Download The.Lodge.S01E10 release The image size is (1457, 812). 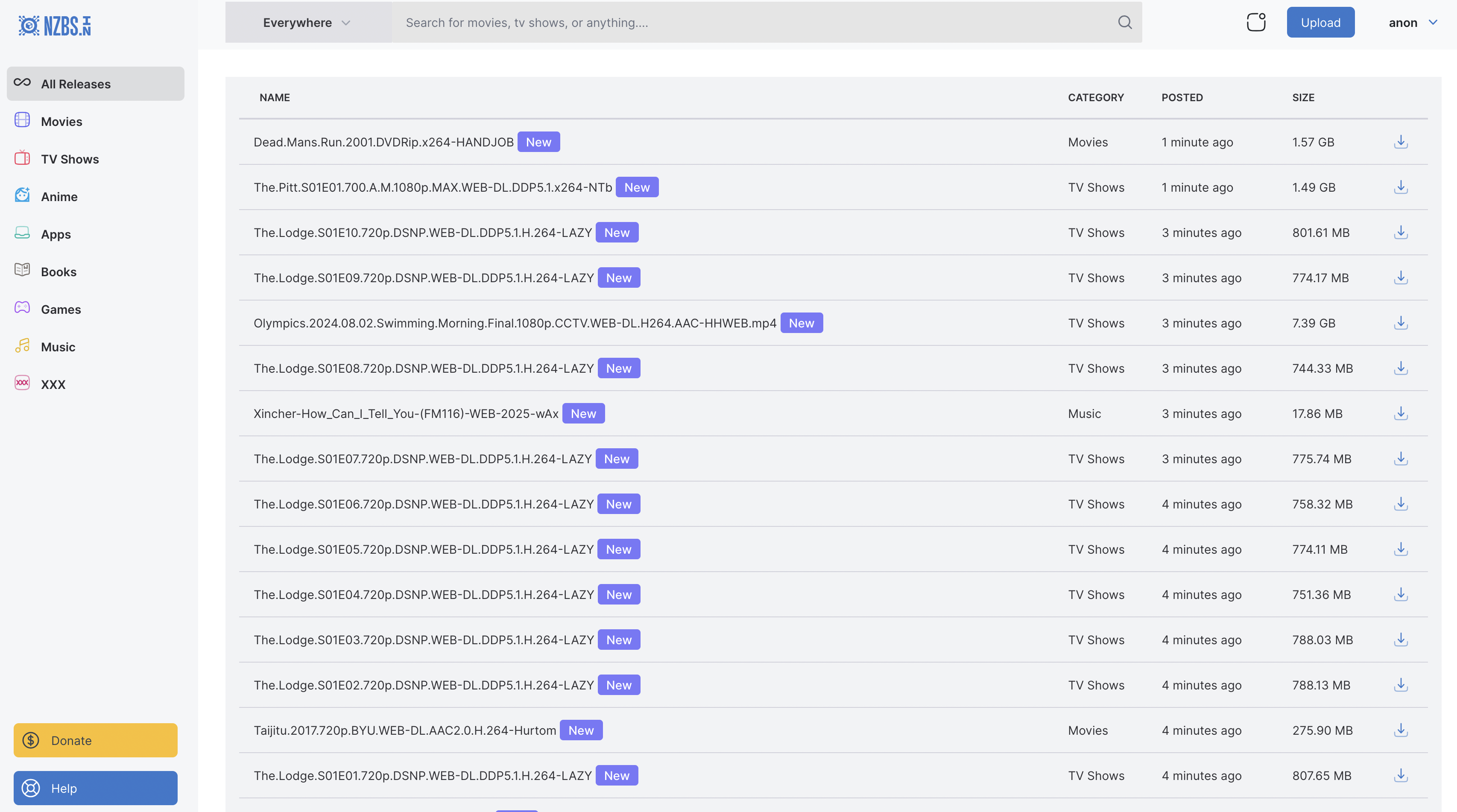(x=1401, y=232)
